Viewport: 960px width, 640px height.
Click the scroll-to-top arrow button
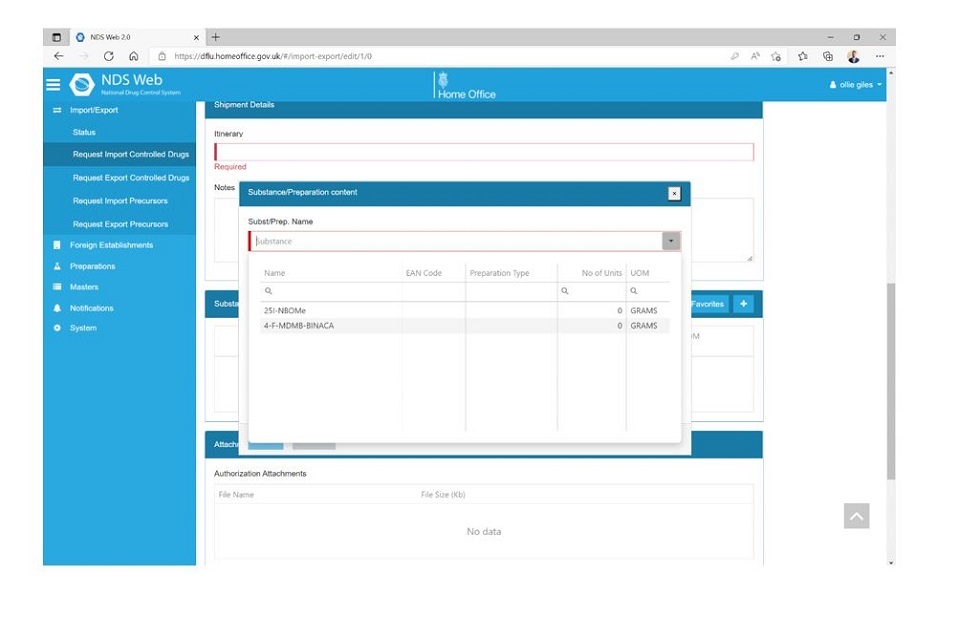click(x=856, y=516)
